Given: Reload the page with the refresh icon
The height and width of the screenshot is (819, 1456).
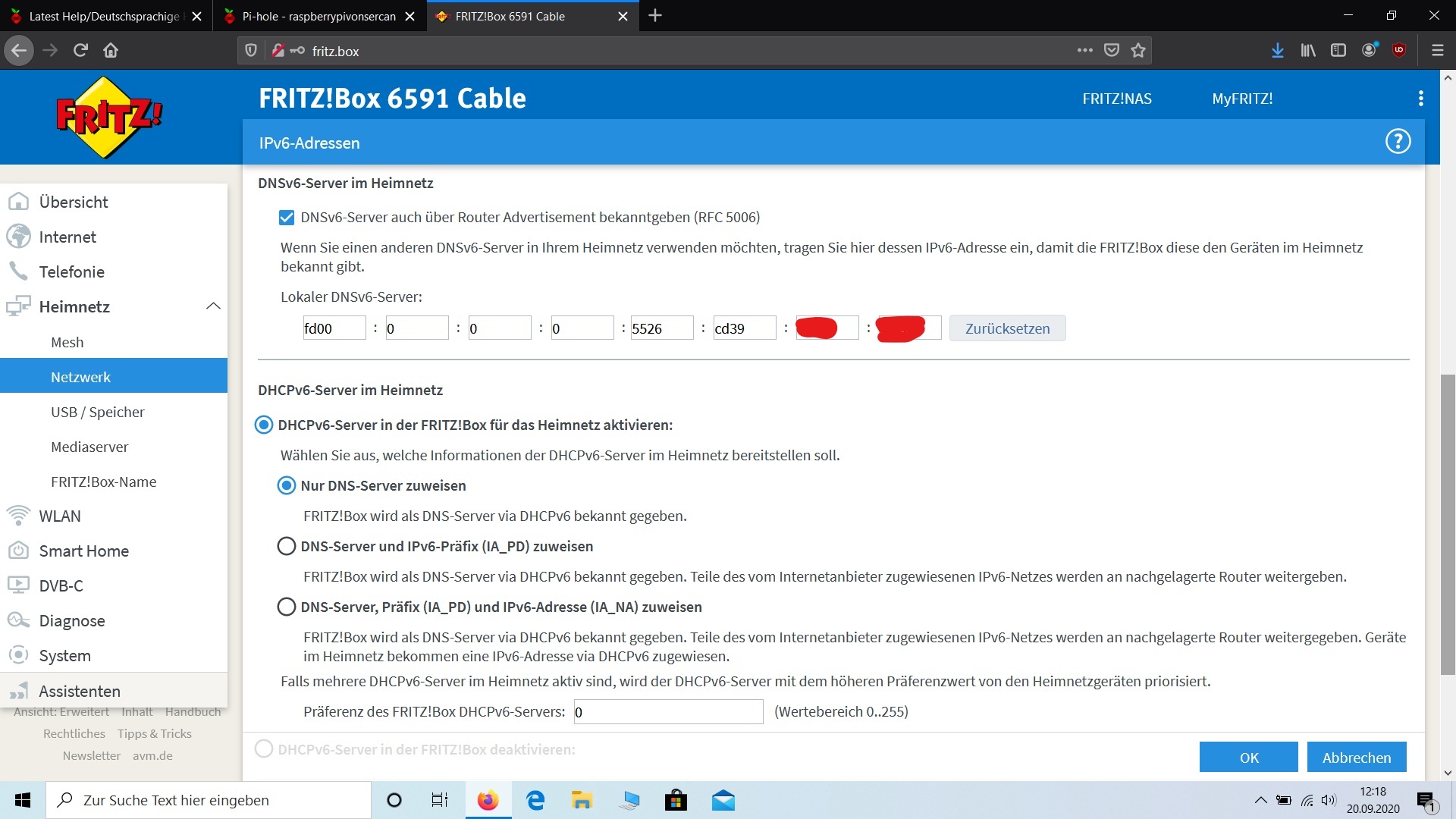Looking at the screenshot, I should click(80, 51).
